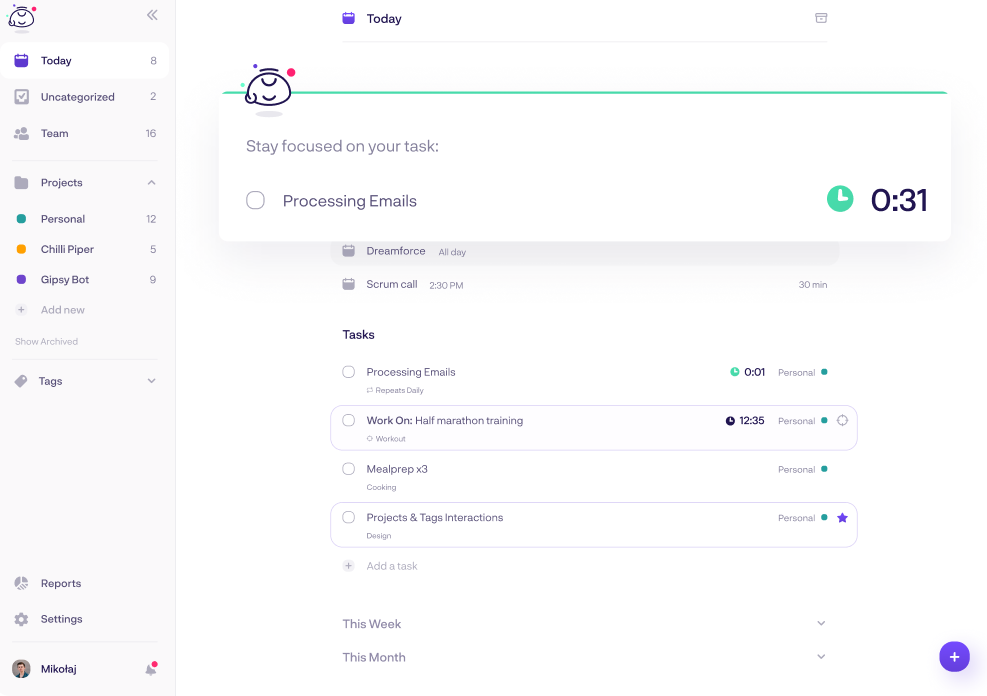Click the Tags label icon

pyautogui.click(x=21, y=381)
